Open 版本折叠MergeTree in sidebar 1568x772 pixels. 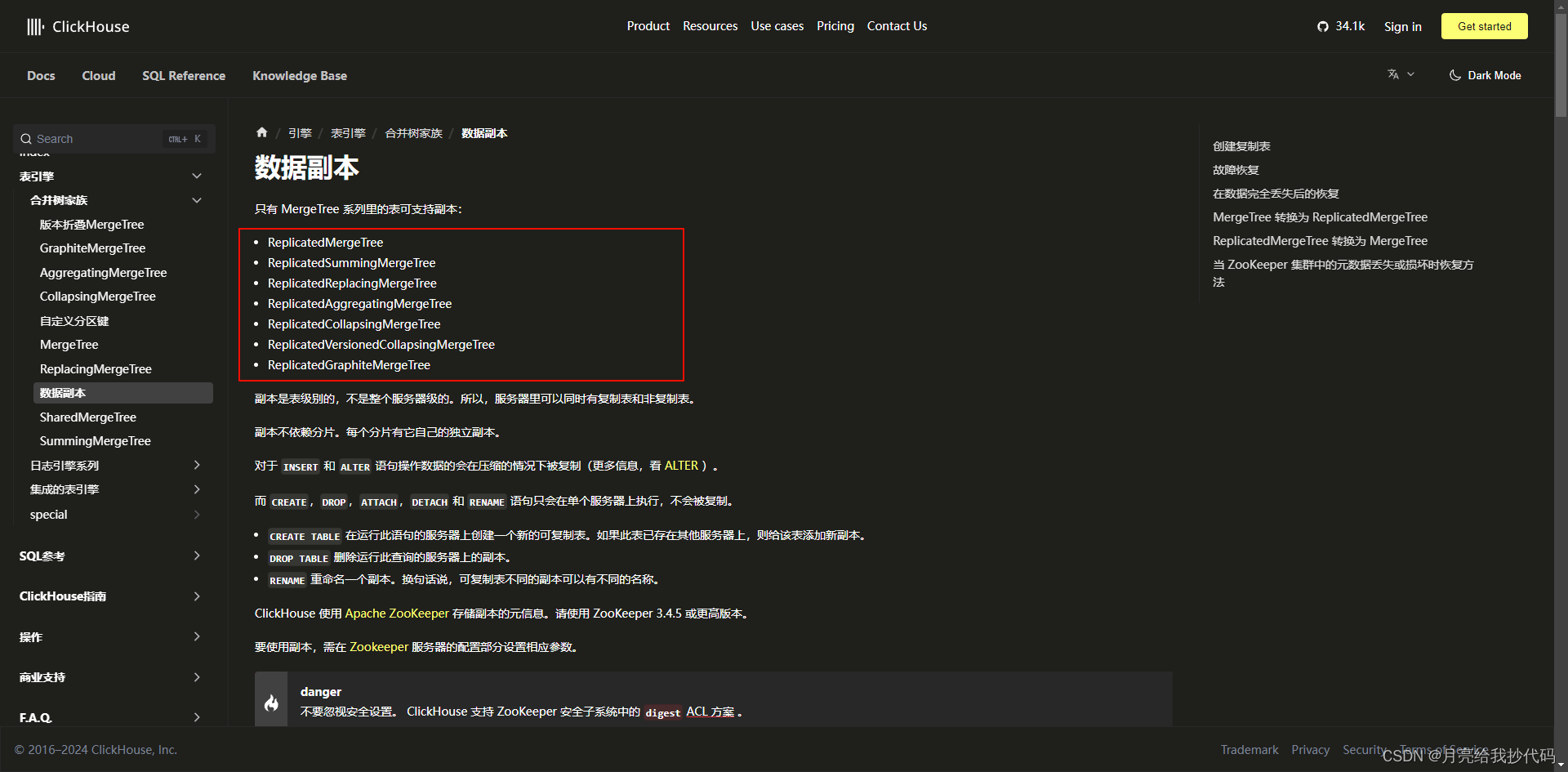[91, 224]
